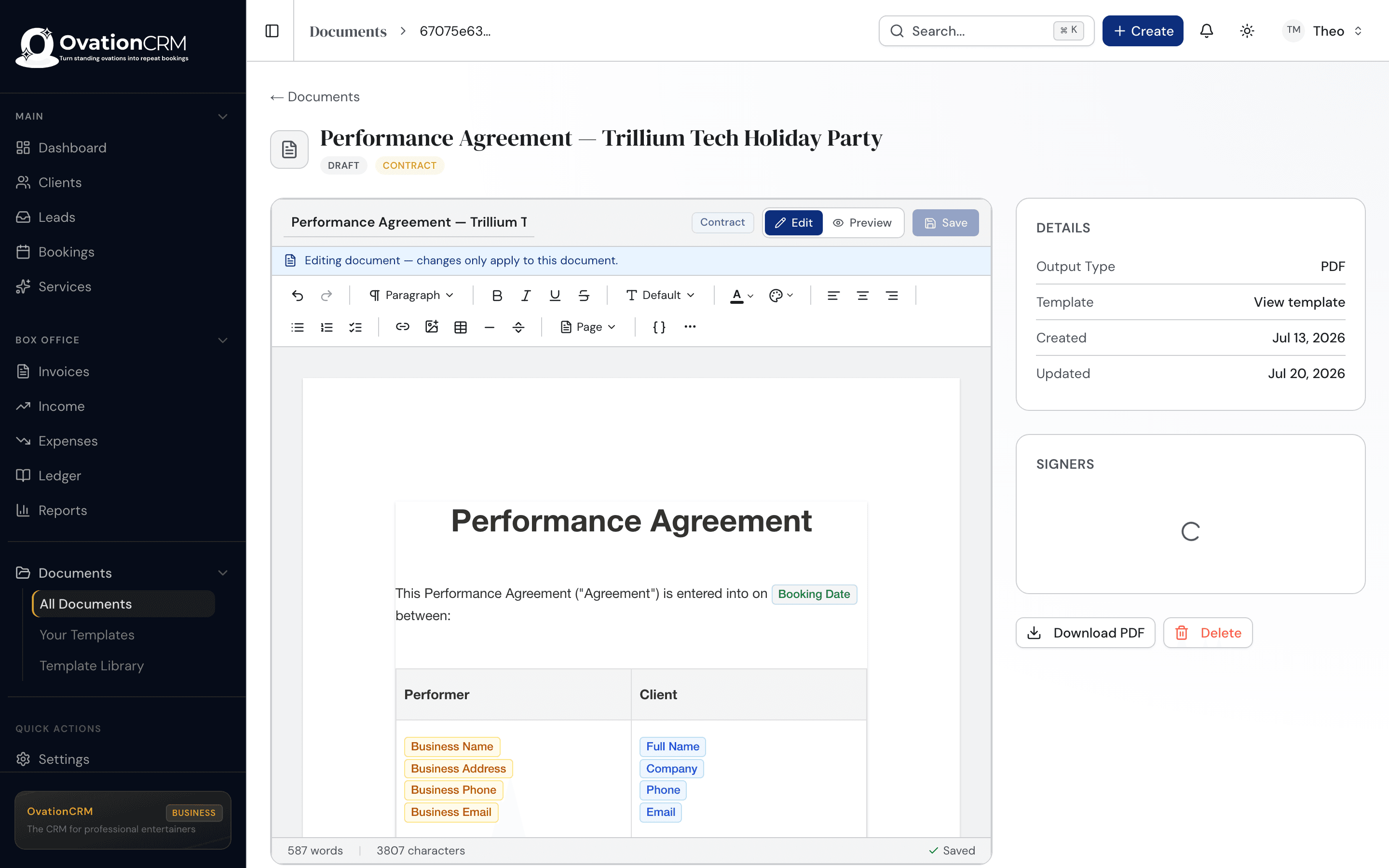Click the OvationCRM logo
Viewport: 1389px width, 868px height.
click(102, 48)
